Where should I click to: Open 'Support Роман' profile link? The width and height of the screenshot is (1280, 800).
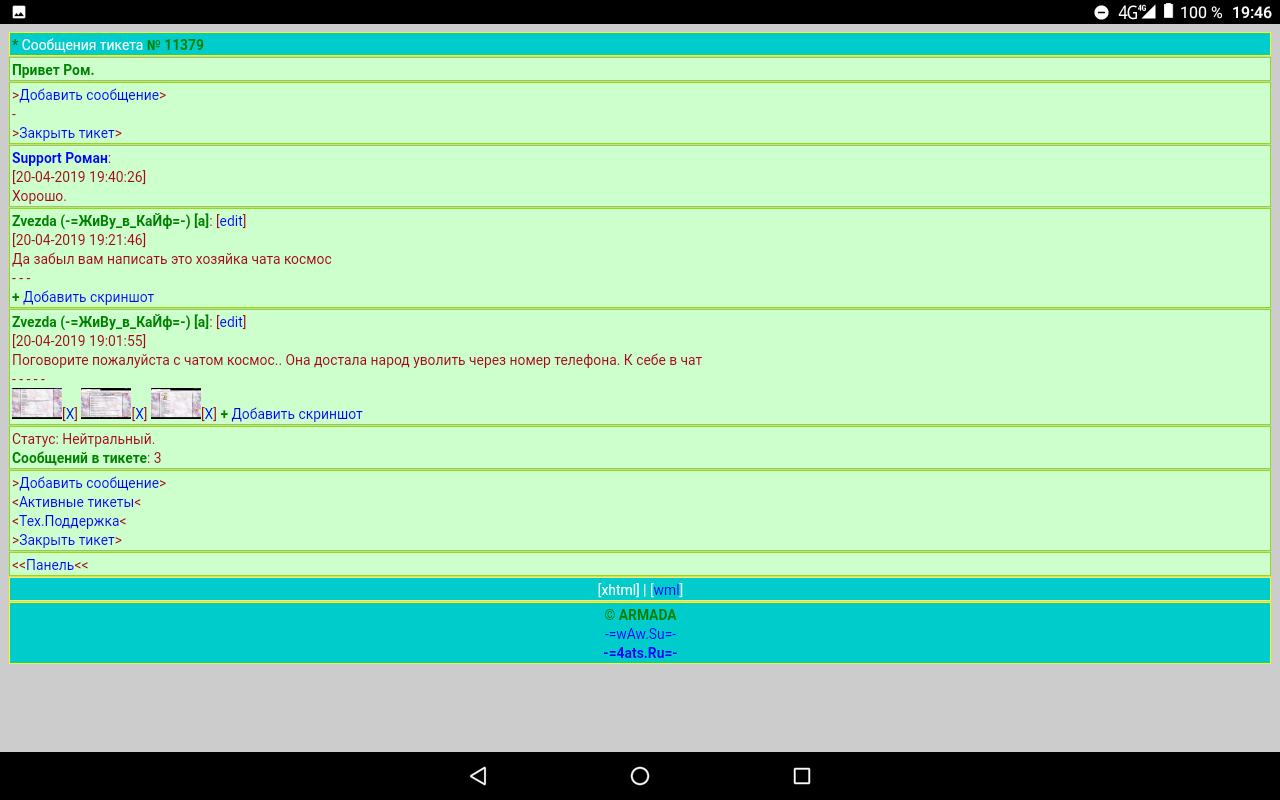coord(59,158)
